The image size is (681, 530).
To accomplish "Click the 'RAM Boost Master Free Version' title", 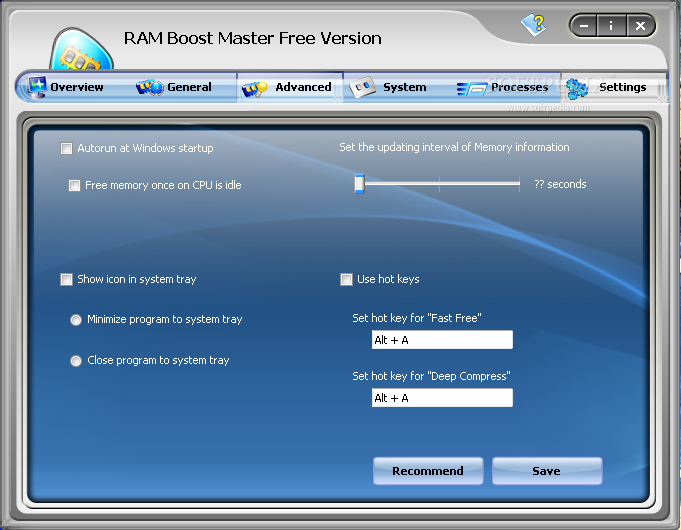I will (x=253, y=38).
